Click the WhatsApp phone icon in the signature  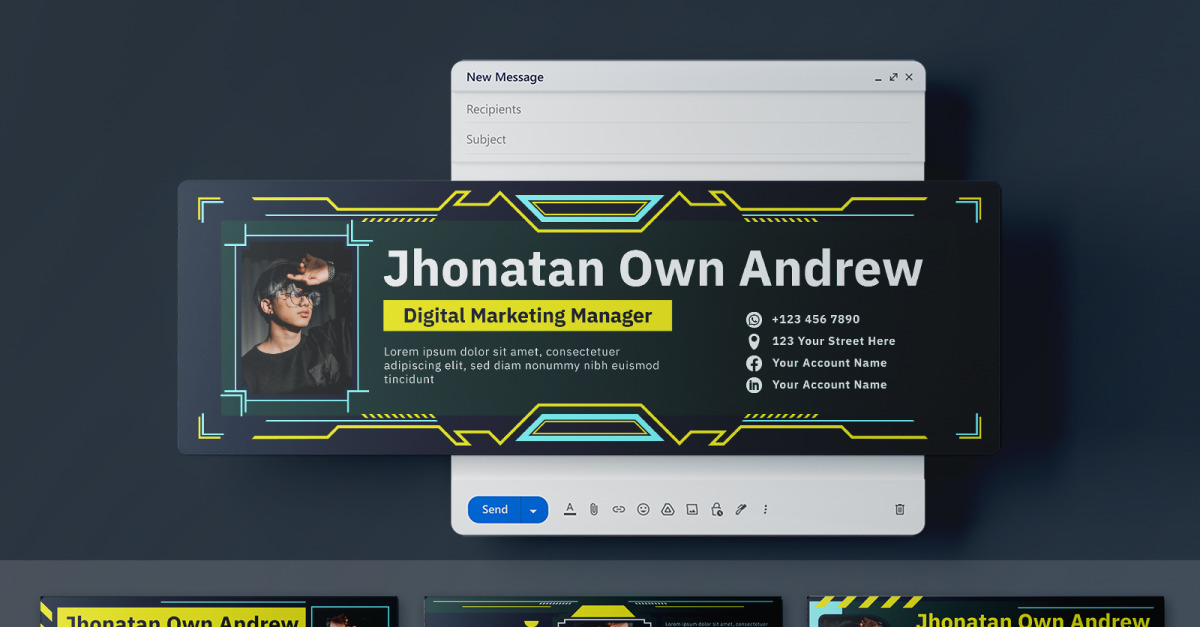[x=753, y=319]
